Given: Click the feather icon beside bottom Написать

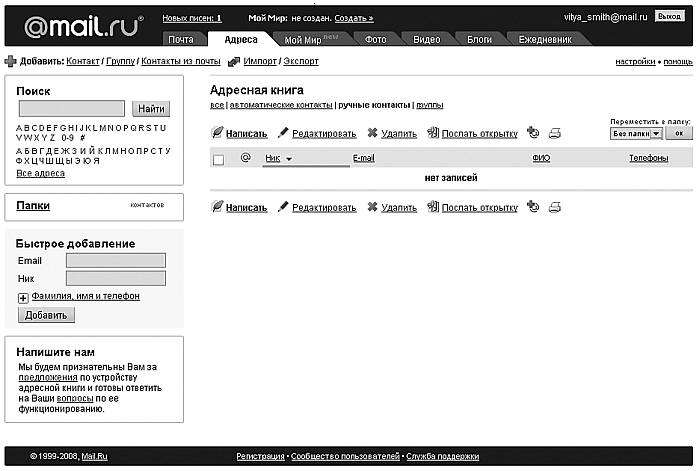Looking at the screenshot, I should point(217,207).
